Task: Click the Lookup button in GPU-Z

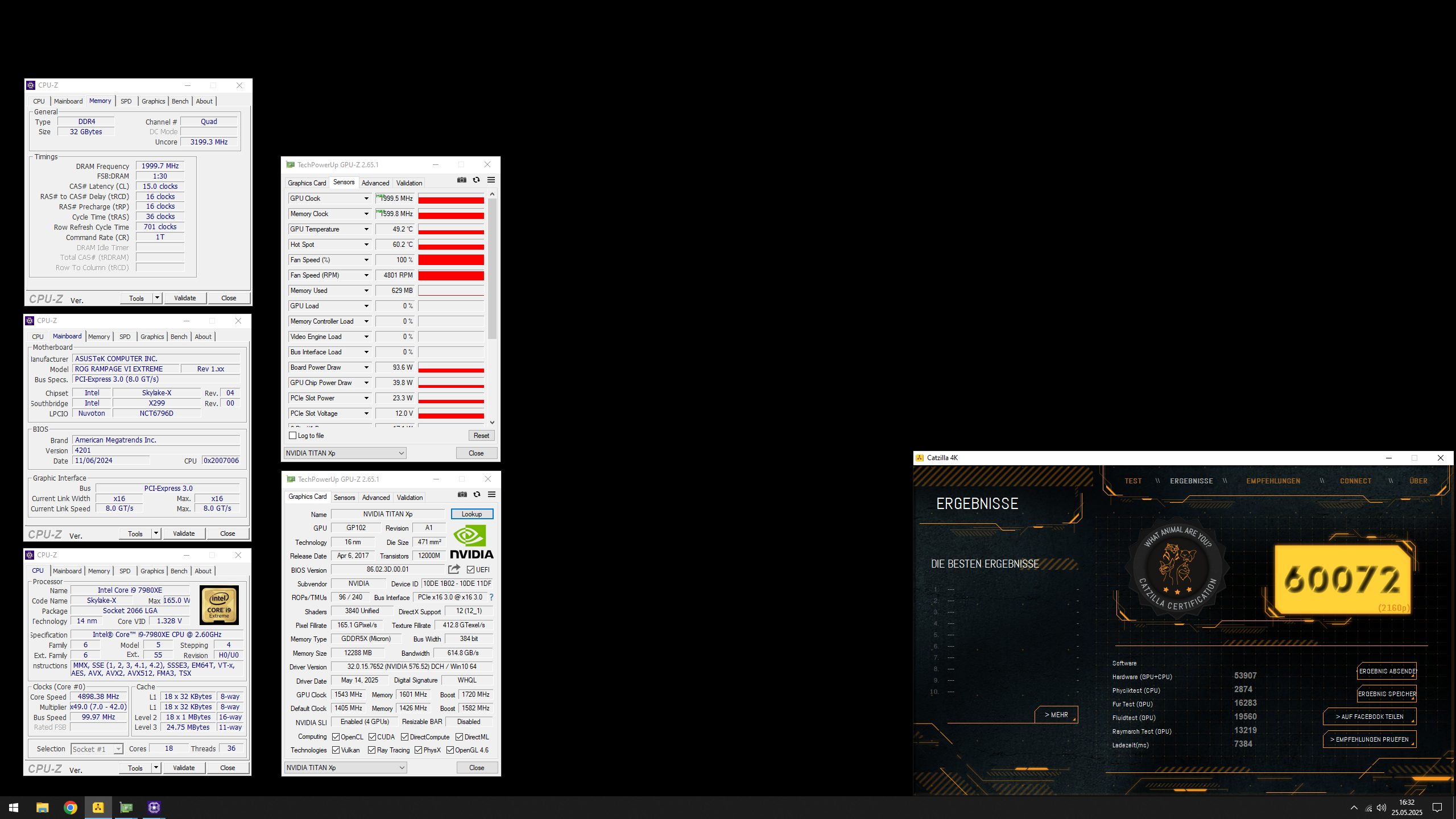Action: (472, 514)
